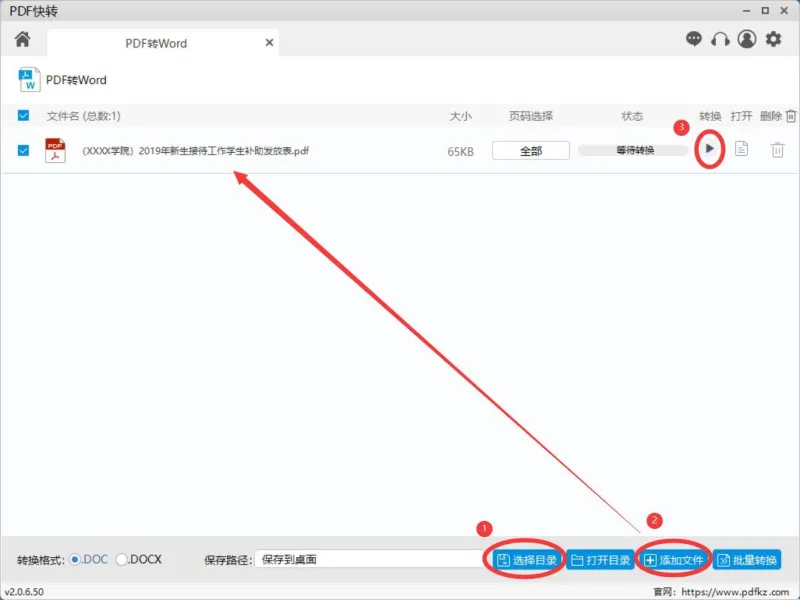Click the 添加文件 button

[673, 560]
